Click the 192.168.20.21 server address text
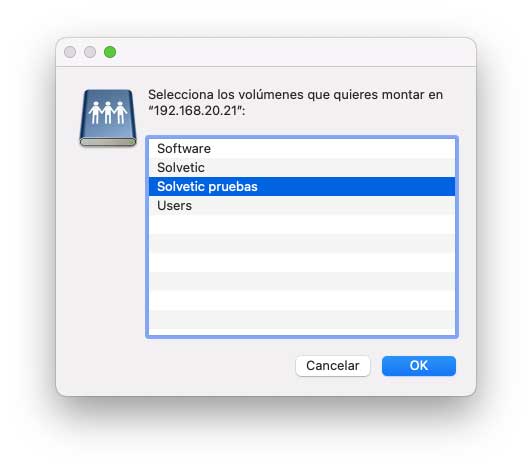This screenshot has height=470, width=532. coord(196,111)
